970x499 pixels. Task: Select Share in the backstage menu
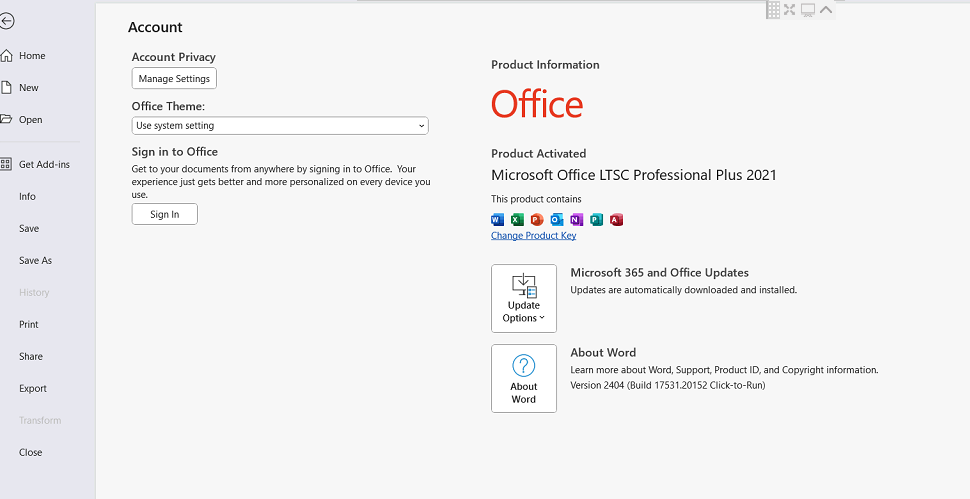tap(31, 357)
